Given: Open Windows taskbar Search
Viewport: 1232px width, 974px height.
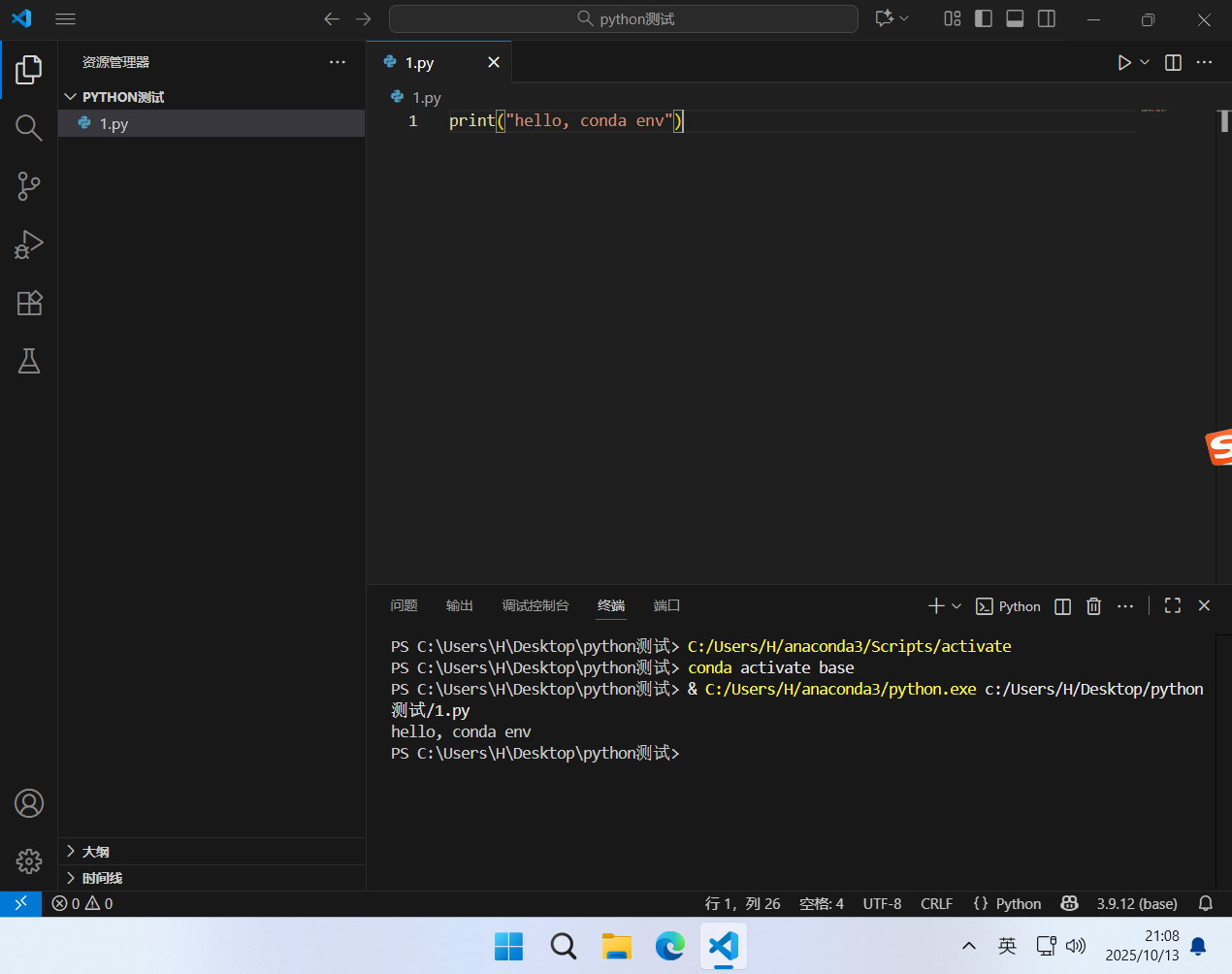Looking at the screenshot, I should point(563,946).
